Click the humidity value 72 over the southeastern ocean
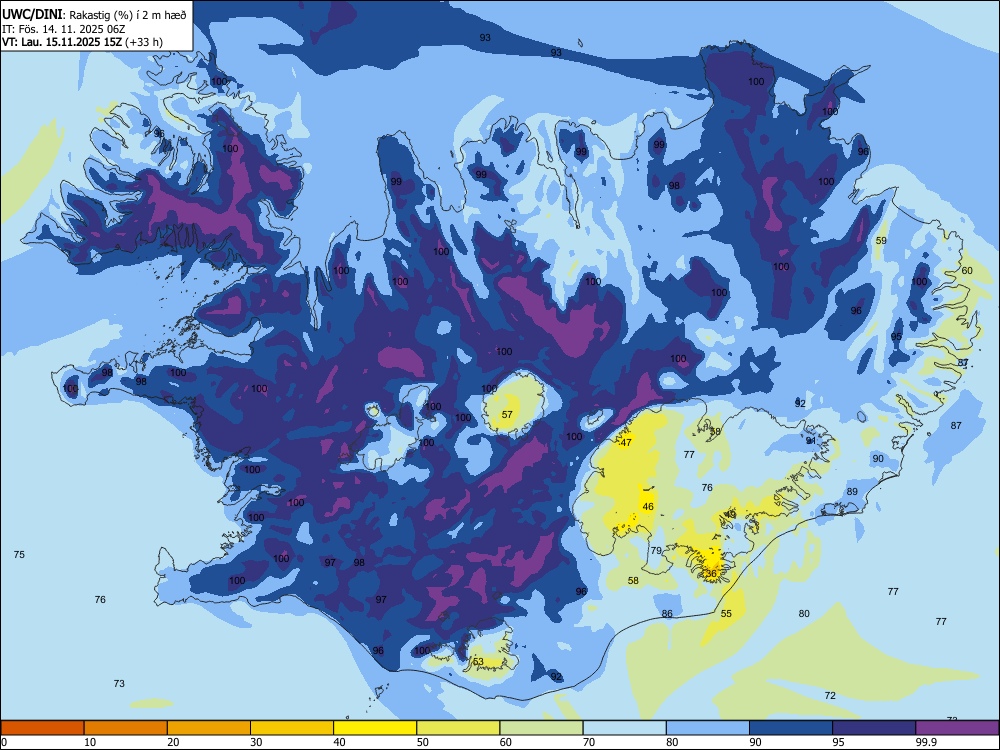The height and width of the screenshot is (750, 1000). 830,696
